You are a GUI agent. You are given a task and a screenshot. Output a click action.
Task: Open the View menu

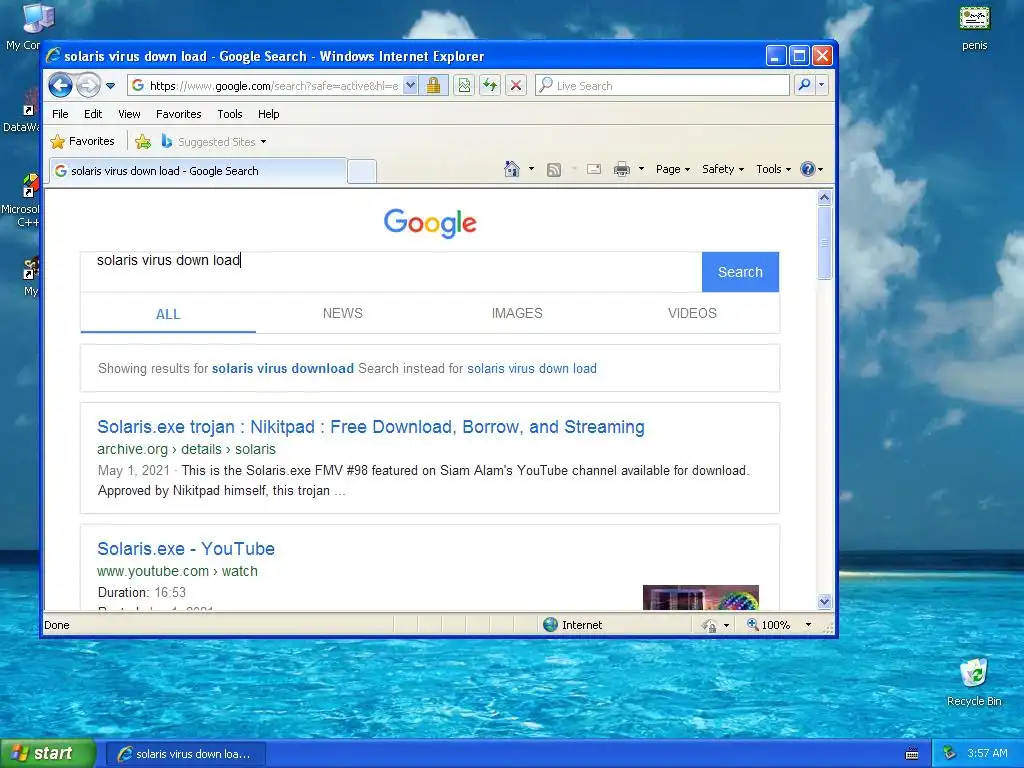[129, 114]
